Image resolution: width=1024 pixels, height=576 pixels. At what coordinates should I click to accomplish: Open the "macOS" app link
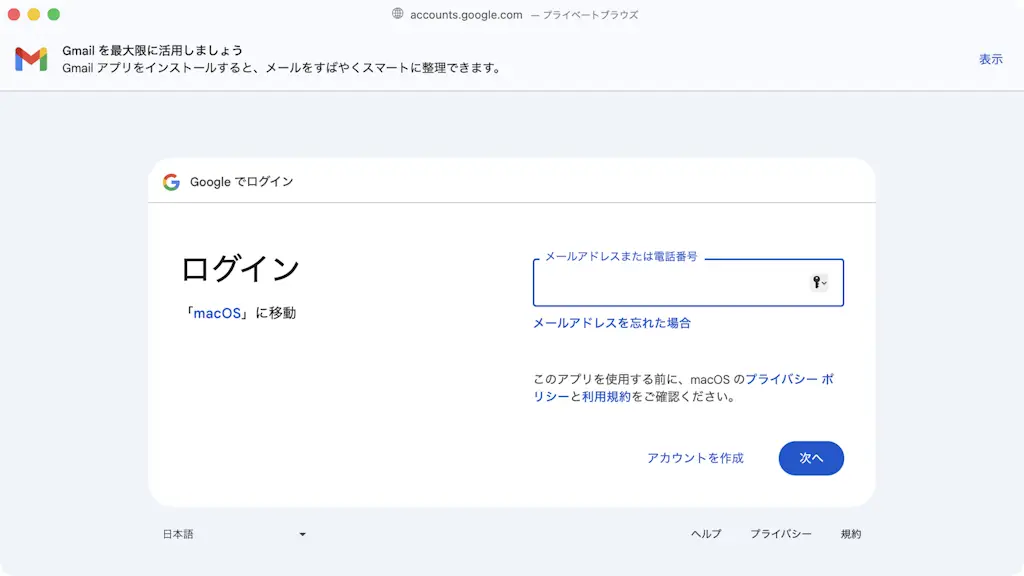tap(217, 313)
